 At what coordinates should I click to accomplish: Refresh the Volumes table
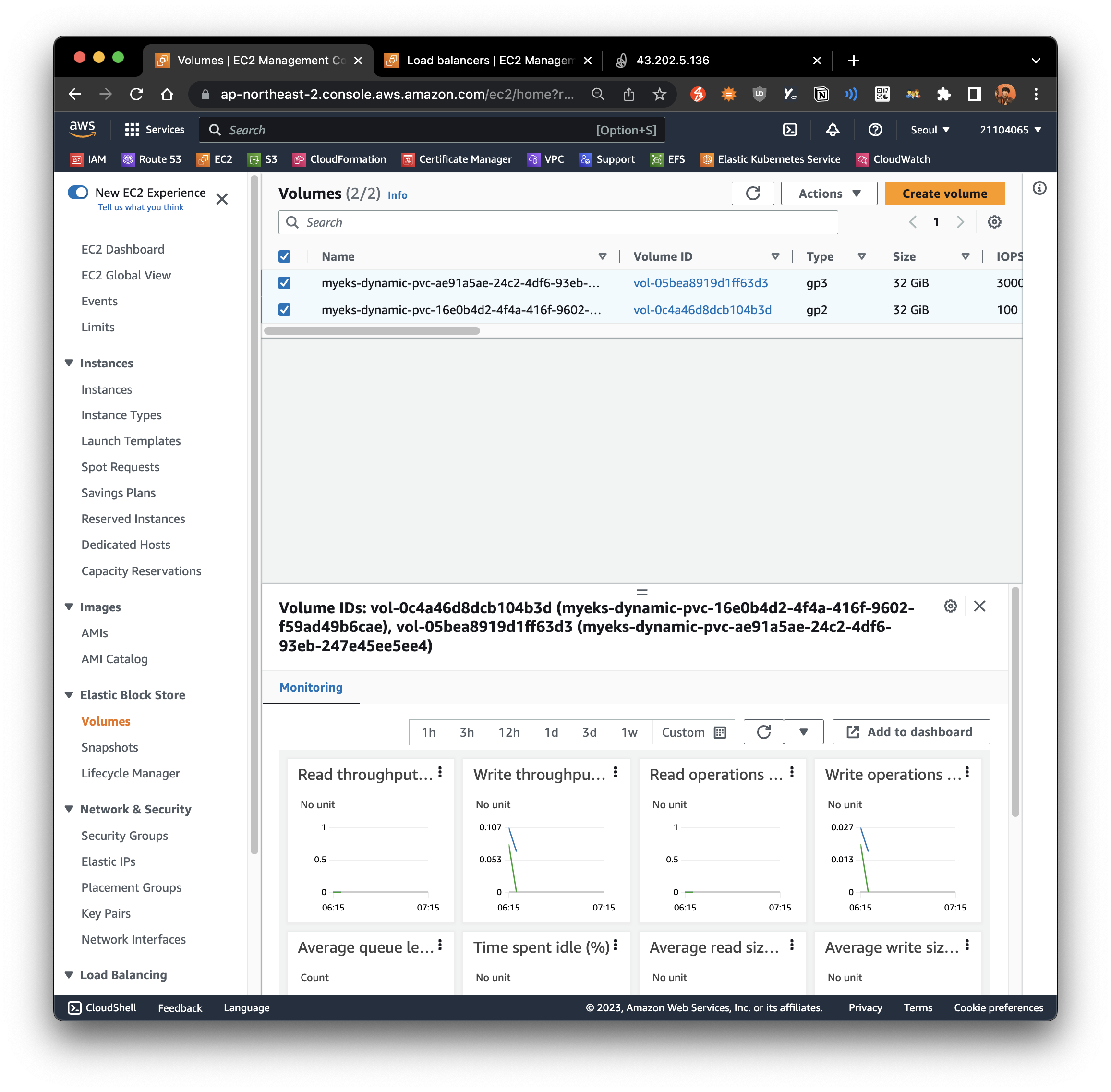(753, 193)
